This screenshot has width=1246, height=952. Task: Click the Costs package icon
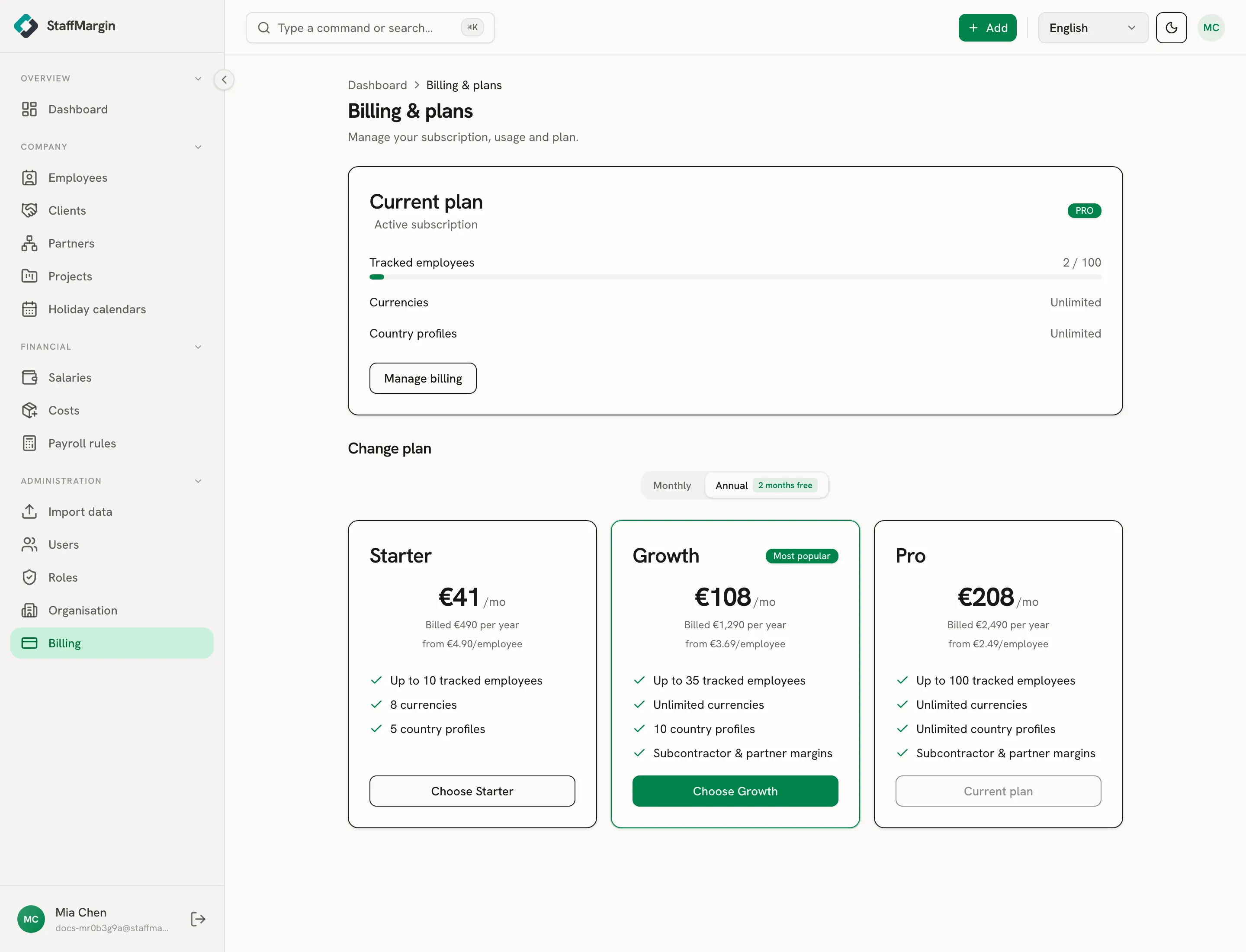pos(29,410)
